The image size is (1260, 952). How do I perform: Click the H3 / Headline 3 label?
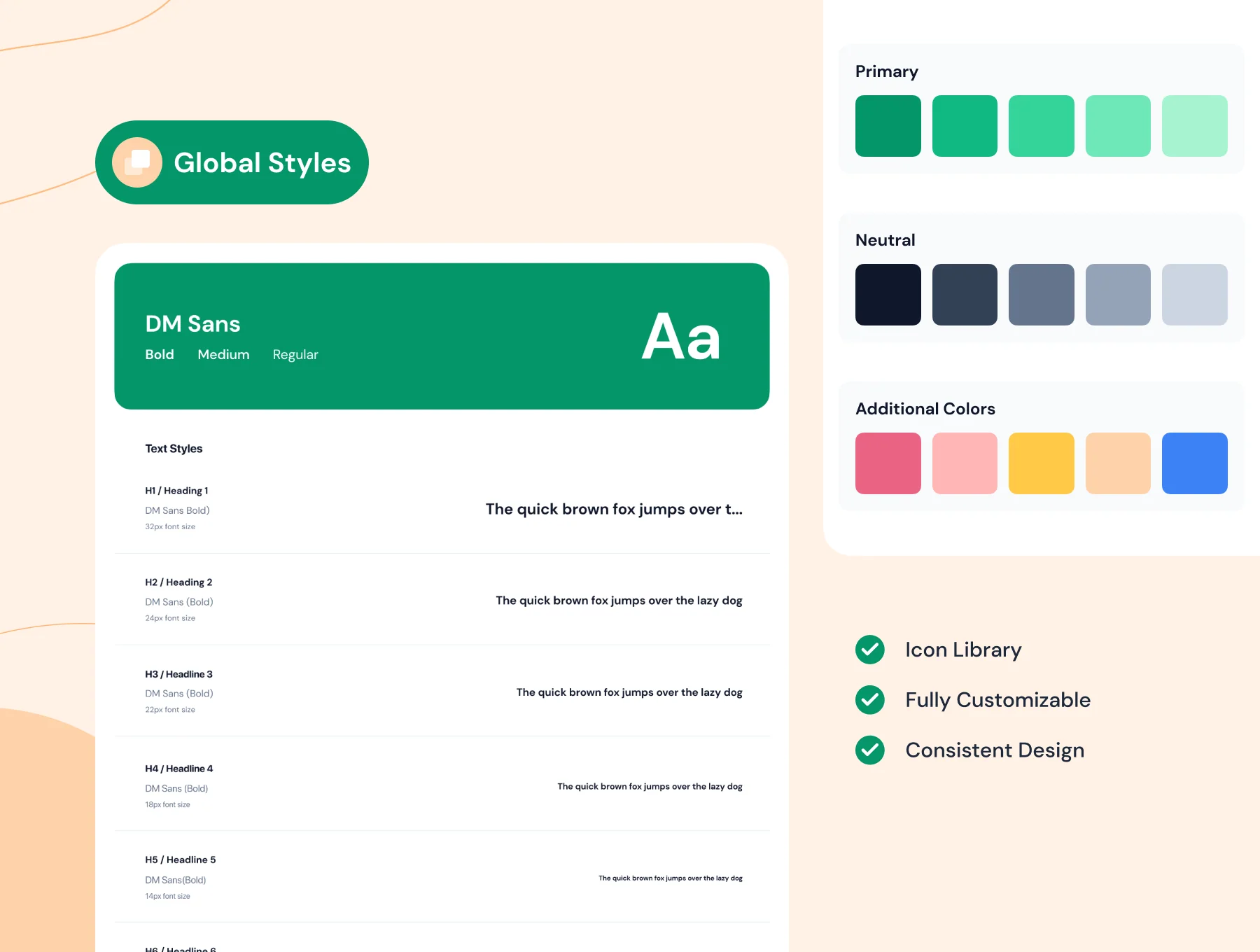point(178,674)
